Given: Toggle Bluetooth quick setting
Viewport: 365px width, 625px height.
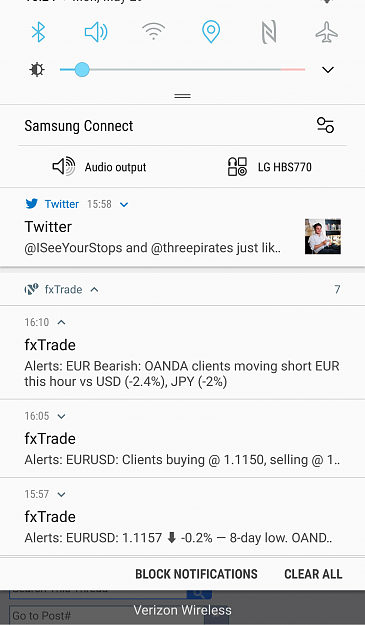Looking at the screenshot, I should (x=38, y=32).
